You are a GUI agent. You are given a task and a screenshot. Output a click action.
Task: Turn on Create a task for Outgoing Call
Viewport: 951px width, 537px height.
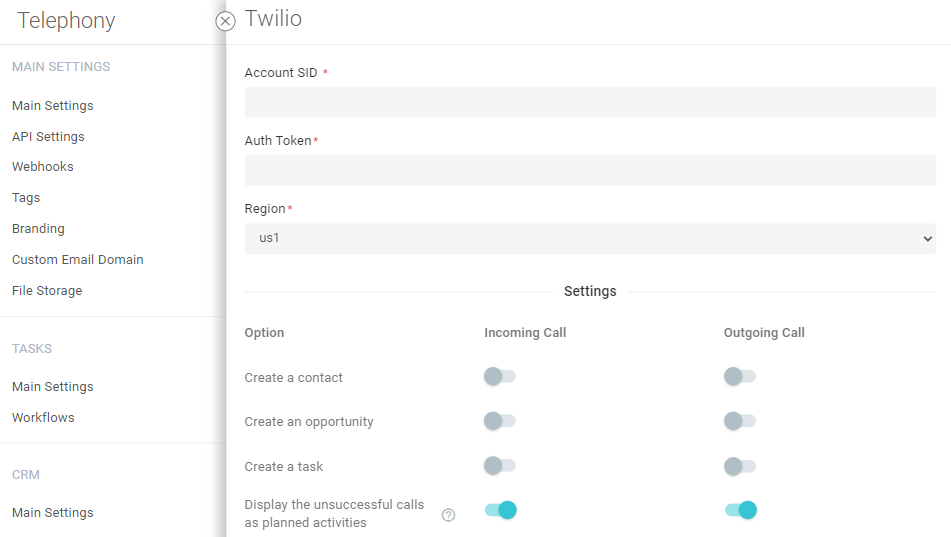click(x=740, y=466)
